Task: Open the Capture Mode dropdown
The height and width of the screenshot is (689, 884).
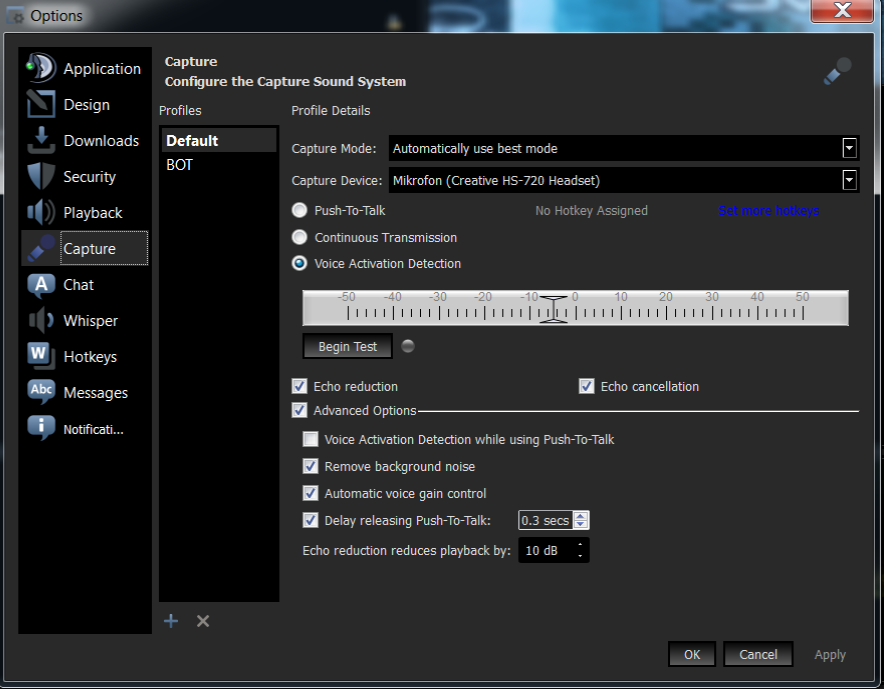Action: tap(849, 148)
